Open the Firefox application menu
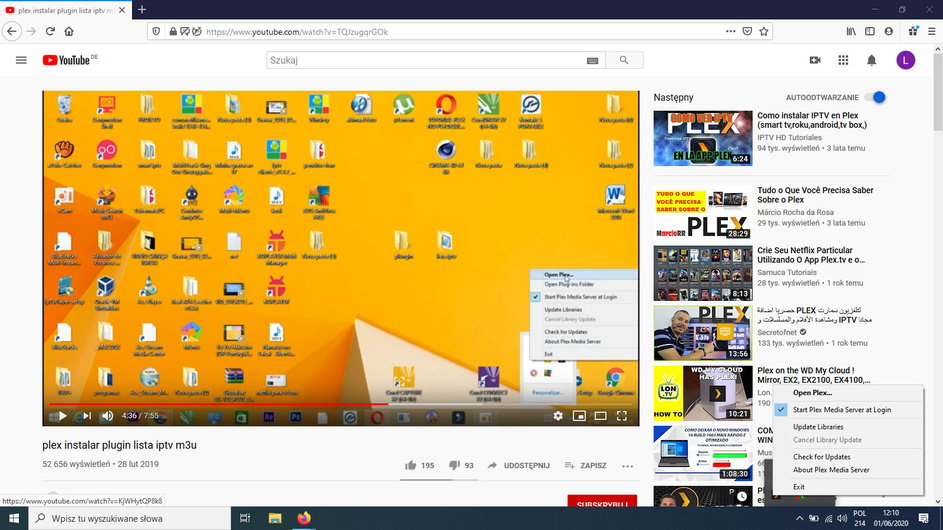Image resolution: width=943 pixels, height=530 pixels. (932, 31)
